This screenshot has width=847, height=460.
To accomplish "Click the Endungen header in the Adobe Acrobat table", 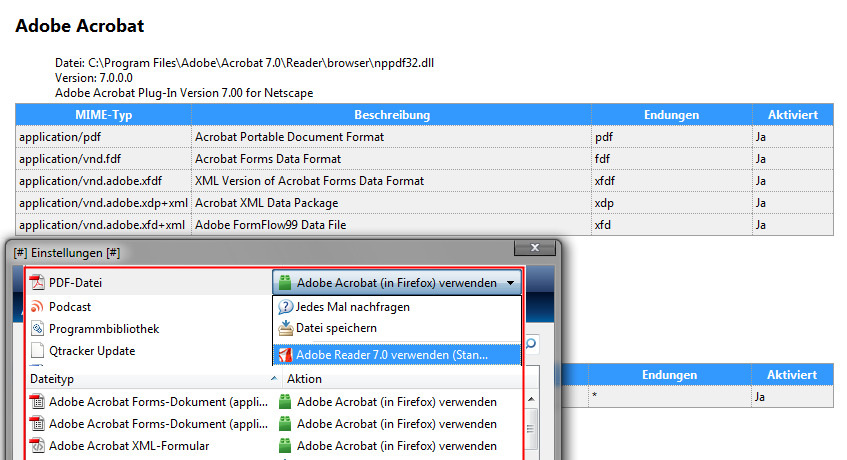I will pos(671,115).
